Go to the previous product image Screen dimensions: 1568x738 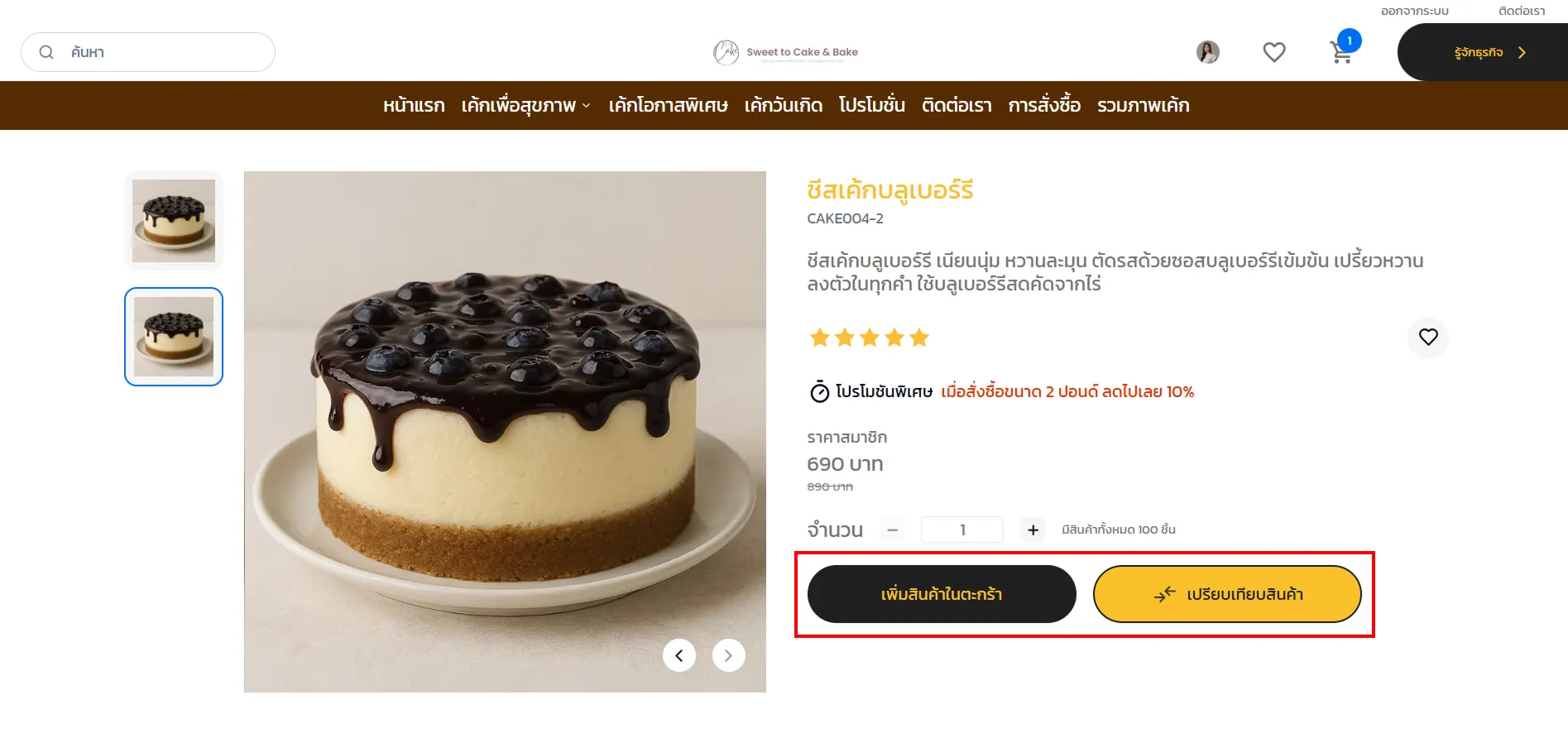[x=679, y=655]
